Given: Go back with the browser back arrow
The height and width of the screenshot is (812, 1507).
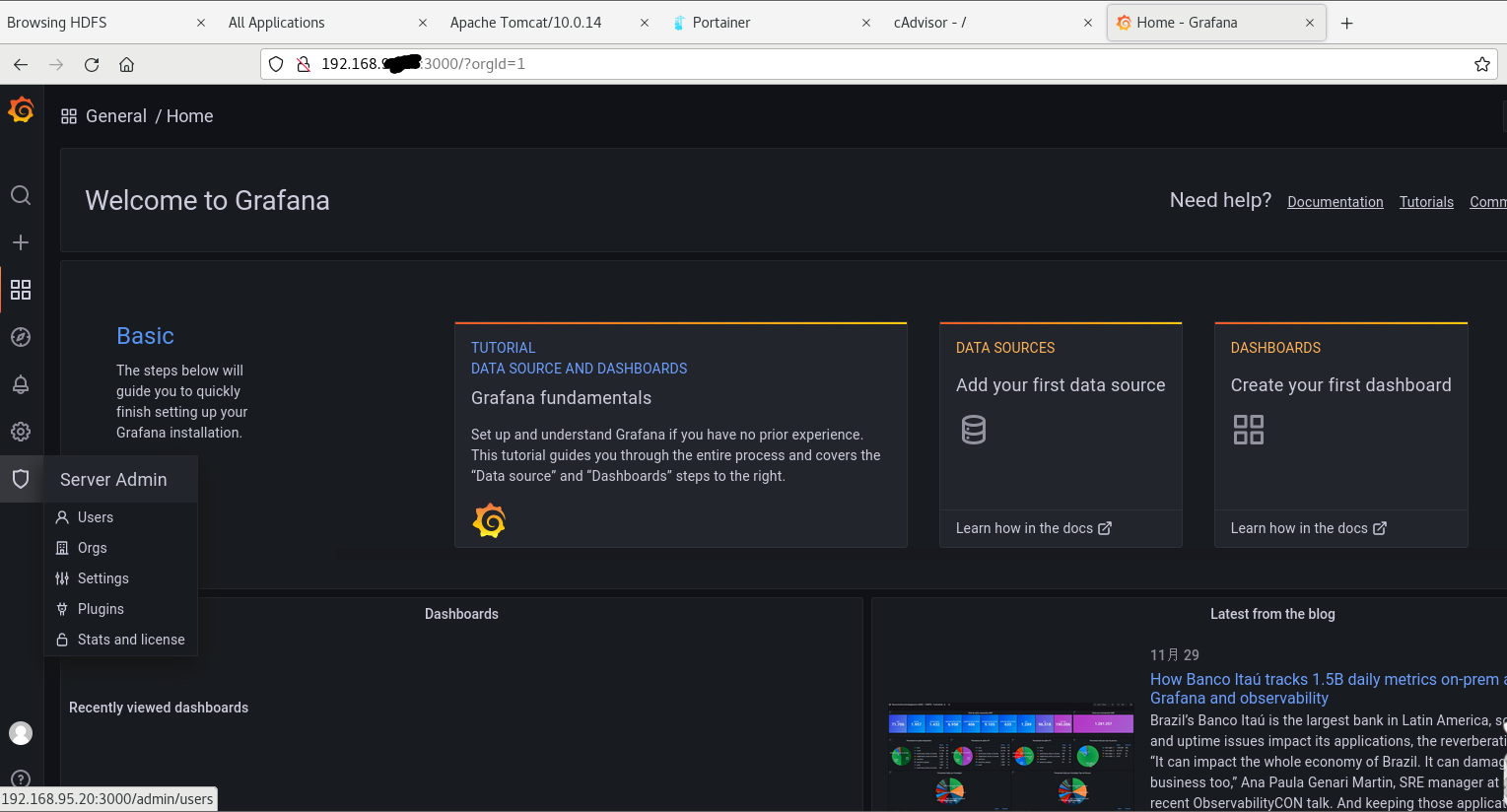Looking at the screenshot, I should click(21, 64).
